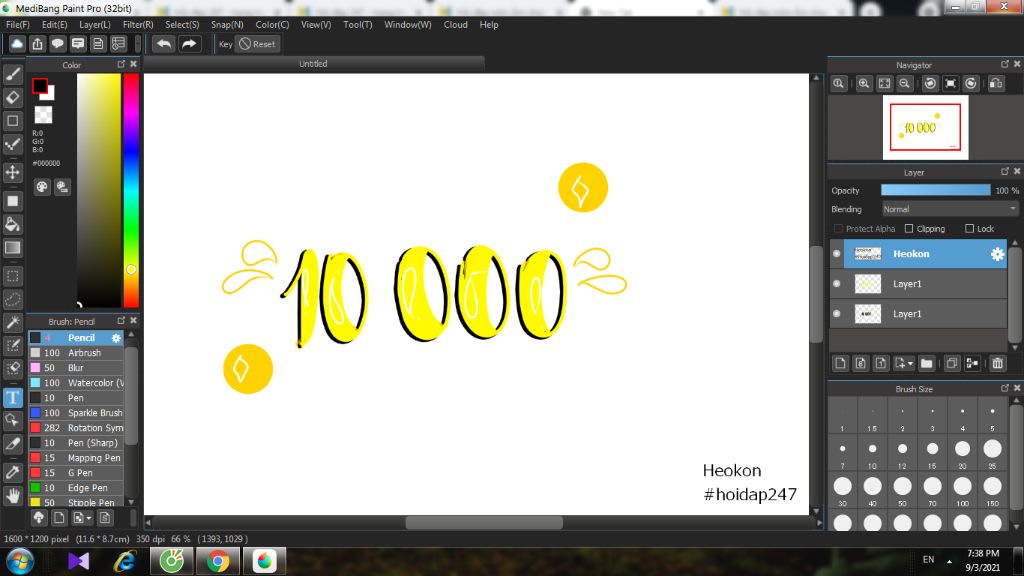This screenshot has height=576, width=1024.
Task: Open the add-layer dropdown arrow in Layer panel
Action: 910,364
